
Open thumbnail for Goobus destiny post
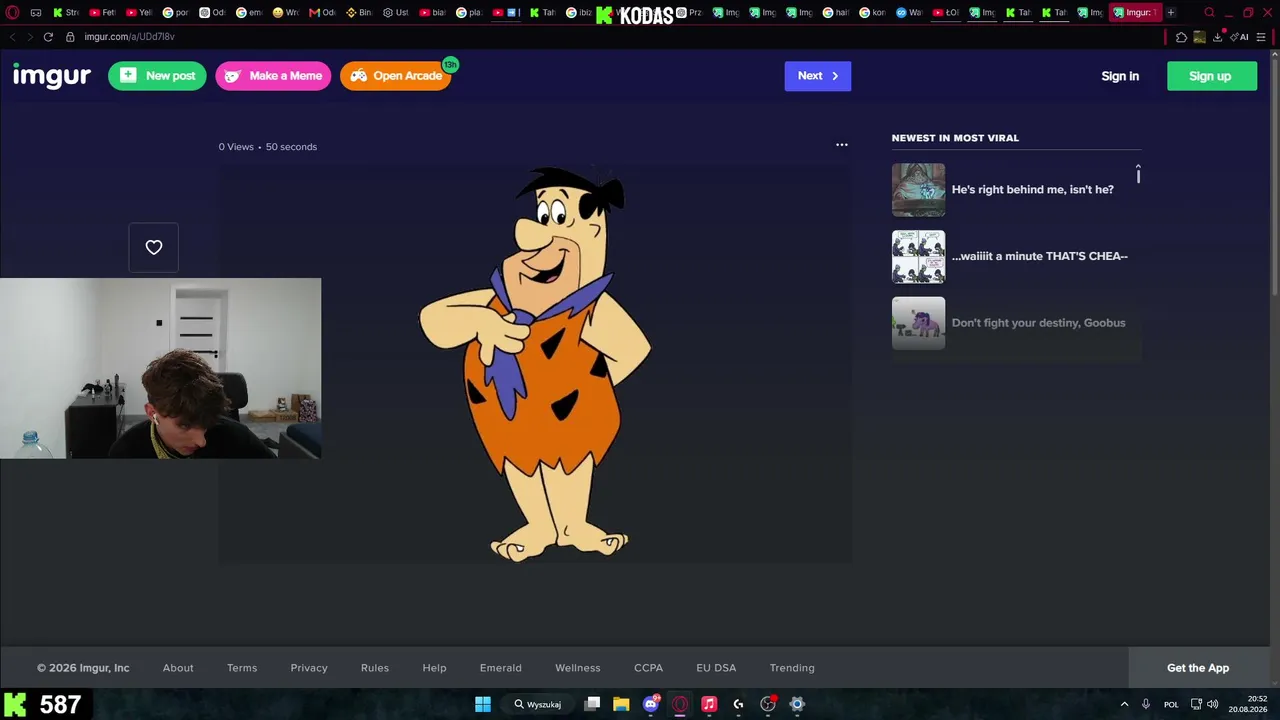pos(918,323)
